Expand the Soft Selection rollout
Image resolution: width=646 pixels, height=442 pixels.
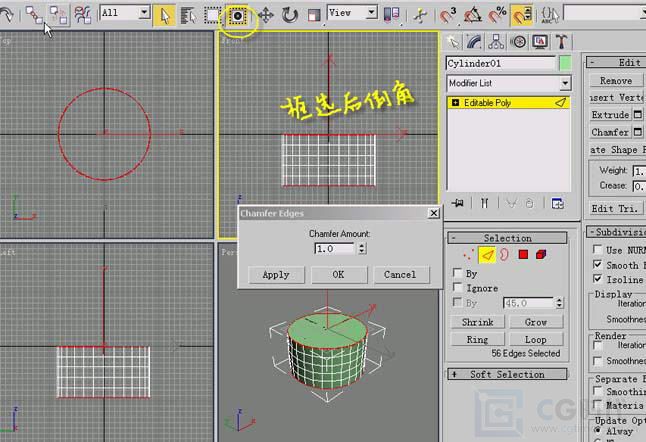pos(508,374)
